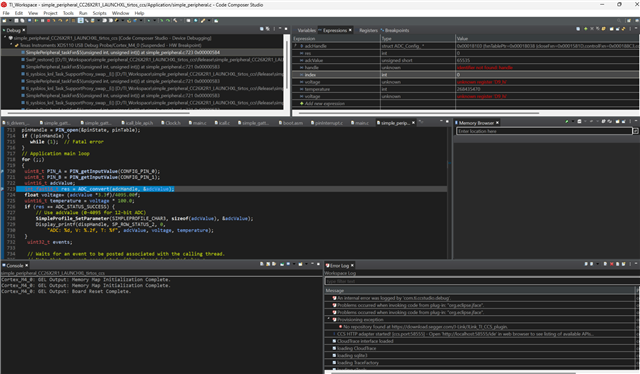This screenshot has width=640, height=374.
Task: Select the SwiP_restore stack frame
Action: 152,60
